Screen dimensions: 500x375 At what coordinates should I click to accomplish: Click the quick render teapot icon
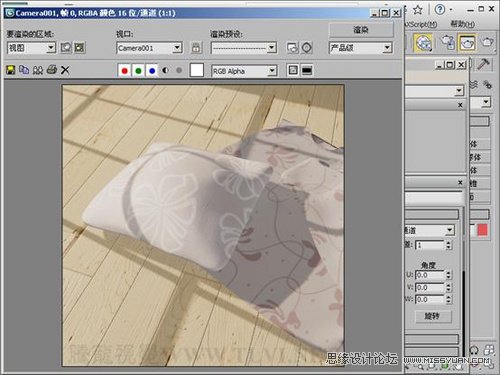487,42
